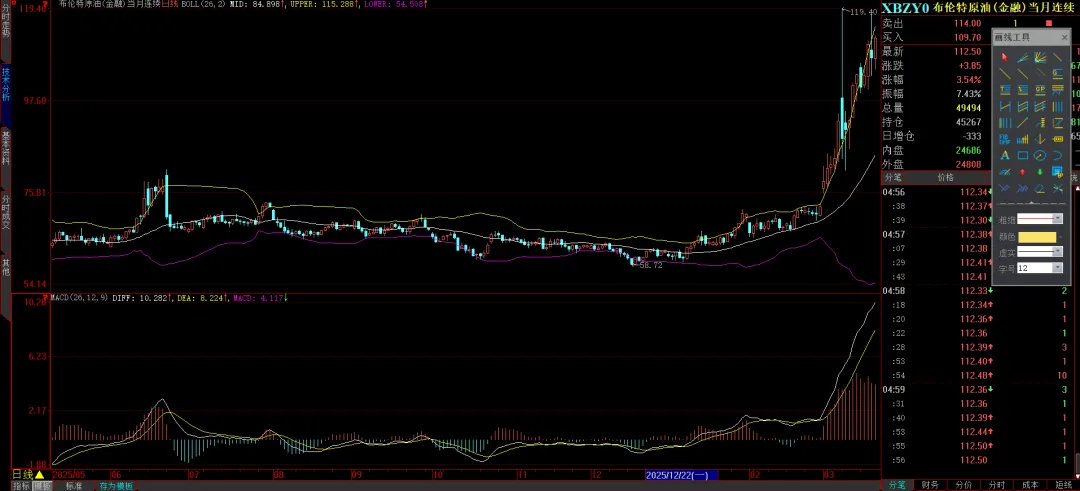Click the highlighted date 2025/12/22(一) marker

click(x=681, y=475)
